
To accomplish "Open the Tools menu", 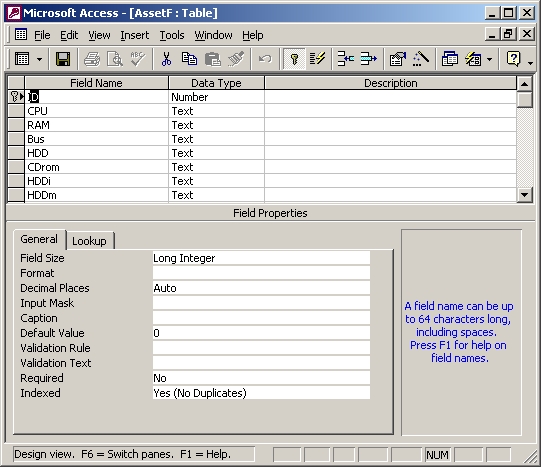I will point(172,35).
